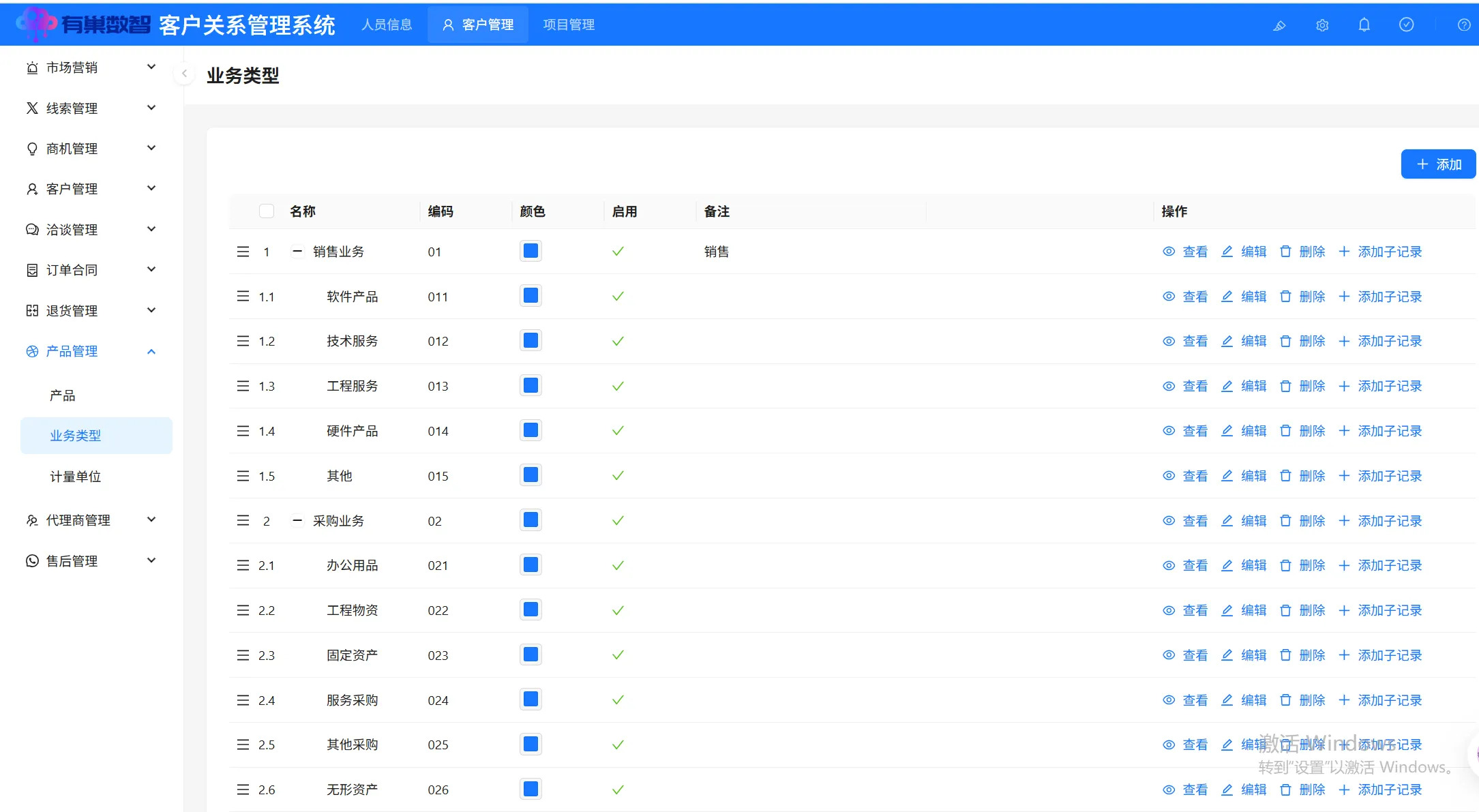Click the 编码 column header
The width and height of the screenshot is (1479, 812).
pyautogui.click(x=440, y=211)
